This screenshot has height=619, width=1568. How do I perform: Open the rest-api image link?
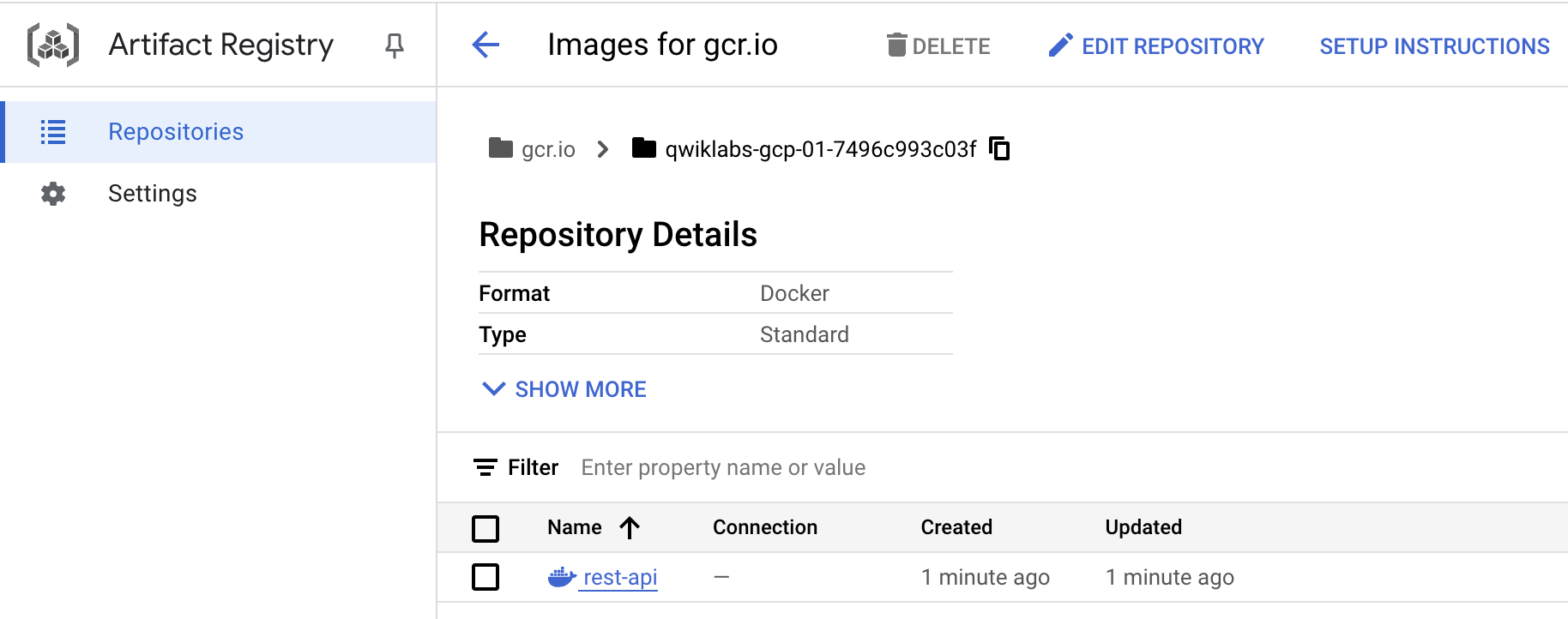(x=620, y=578)
